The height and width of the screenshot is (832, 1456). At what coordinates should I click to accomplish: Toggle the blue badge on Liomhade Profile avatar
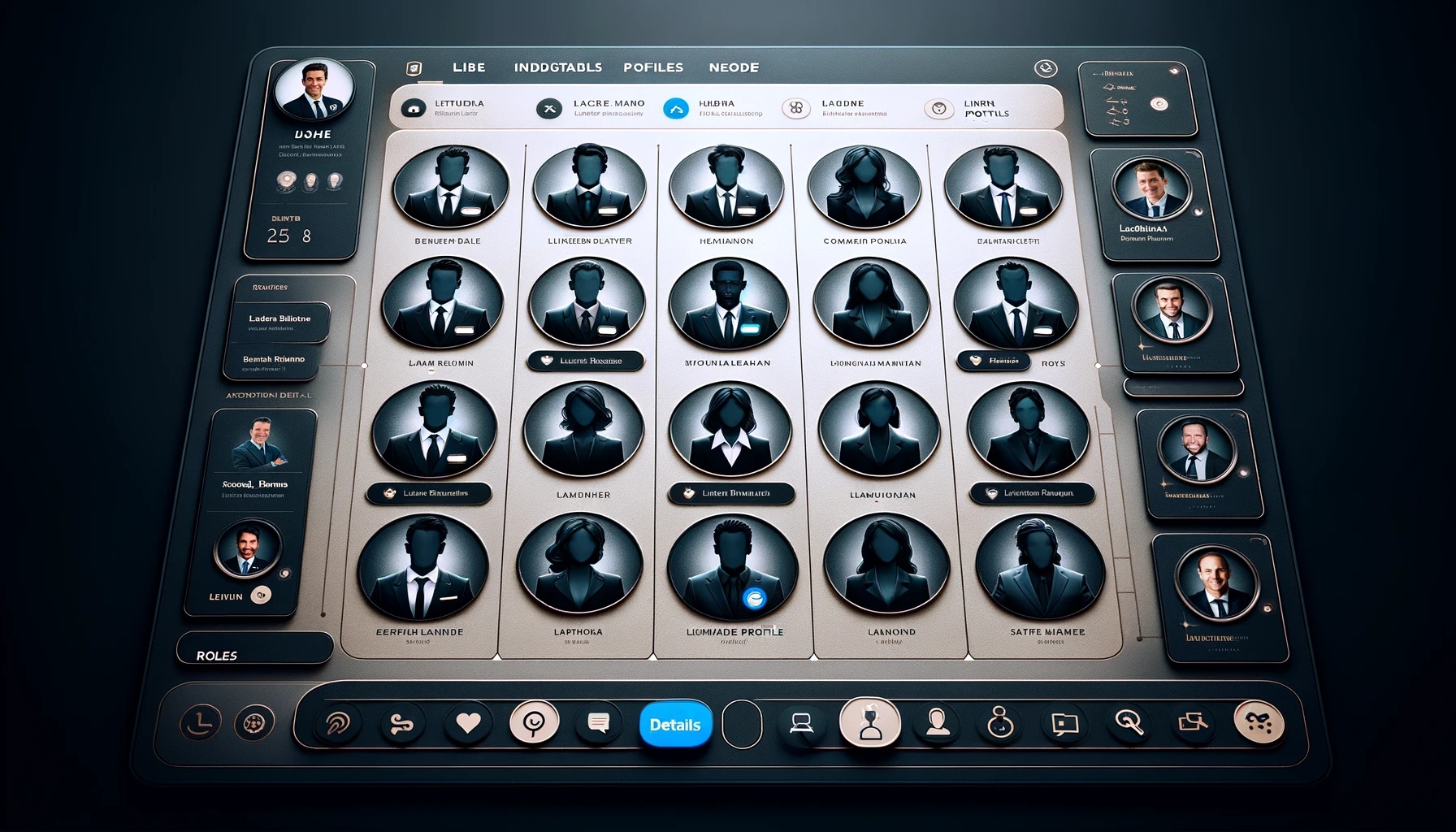[754, 598]
